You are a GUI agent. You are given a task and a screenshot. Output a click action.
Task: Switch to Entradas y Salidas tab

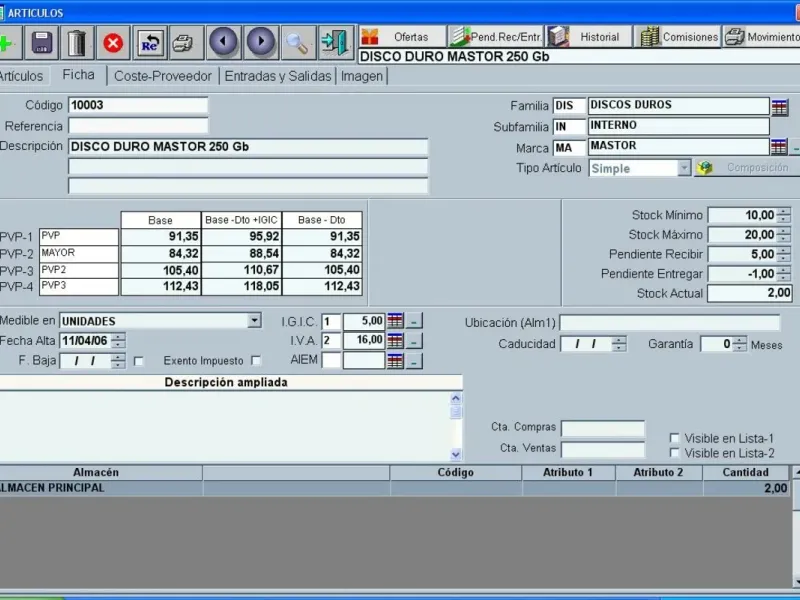coord(278,76)
